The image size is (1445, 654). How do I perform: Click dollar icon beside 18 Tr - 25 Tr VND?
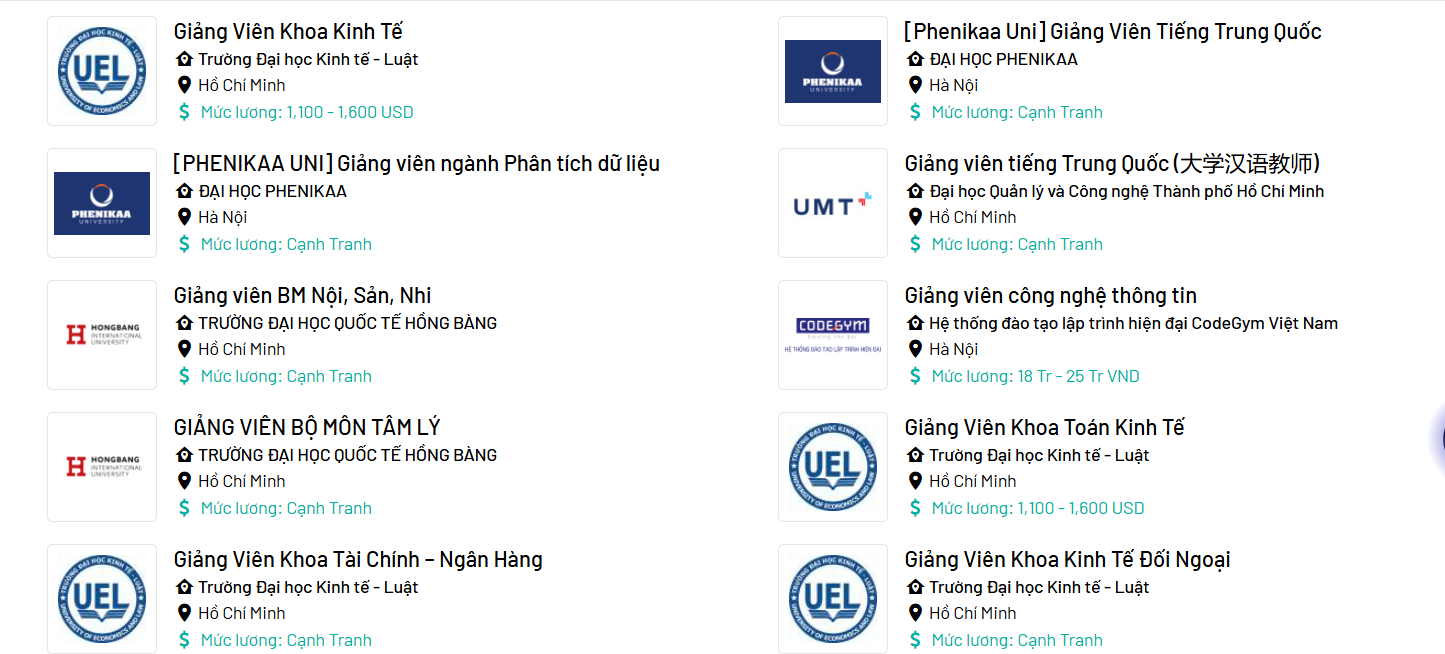[x=915, y=376]
